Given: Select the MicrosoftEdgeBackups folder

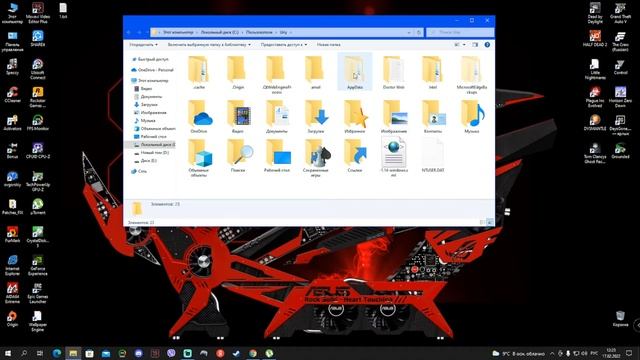Looking at the screenshot, I should [x=472, y=75].
